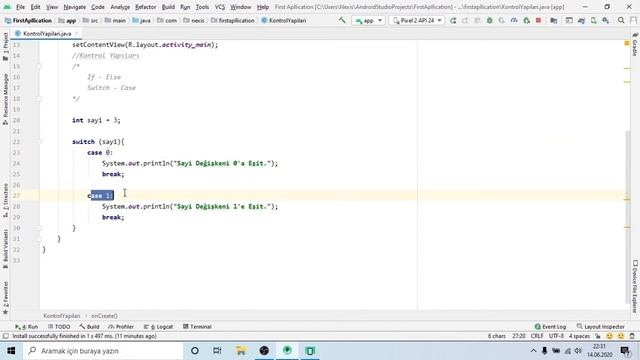Click the Windows Start button
This screenshot has height=360, width=640.
[11, 351]
